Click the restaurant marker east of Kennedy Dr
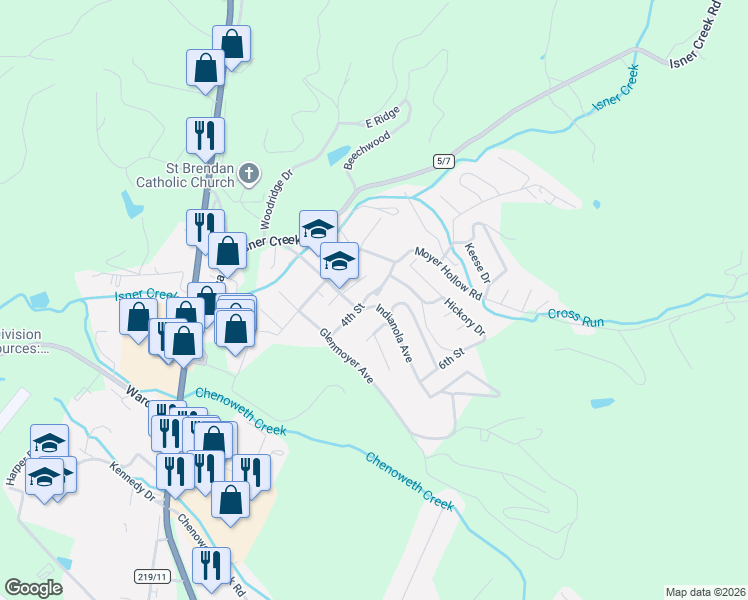 tap(175, 476)
